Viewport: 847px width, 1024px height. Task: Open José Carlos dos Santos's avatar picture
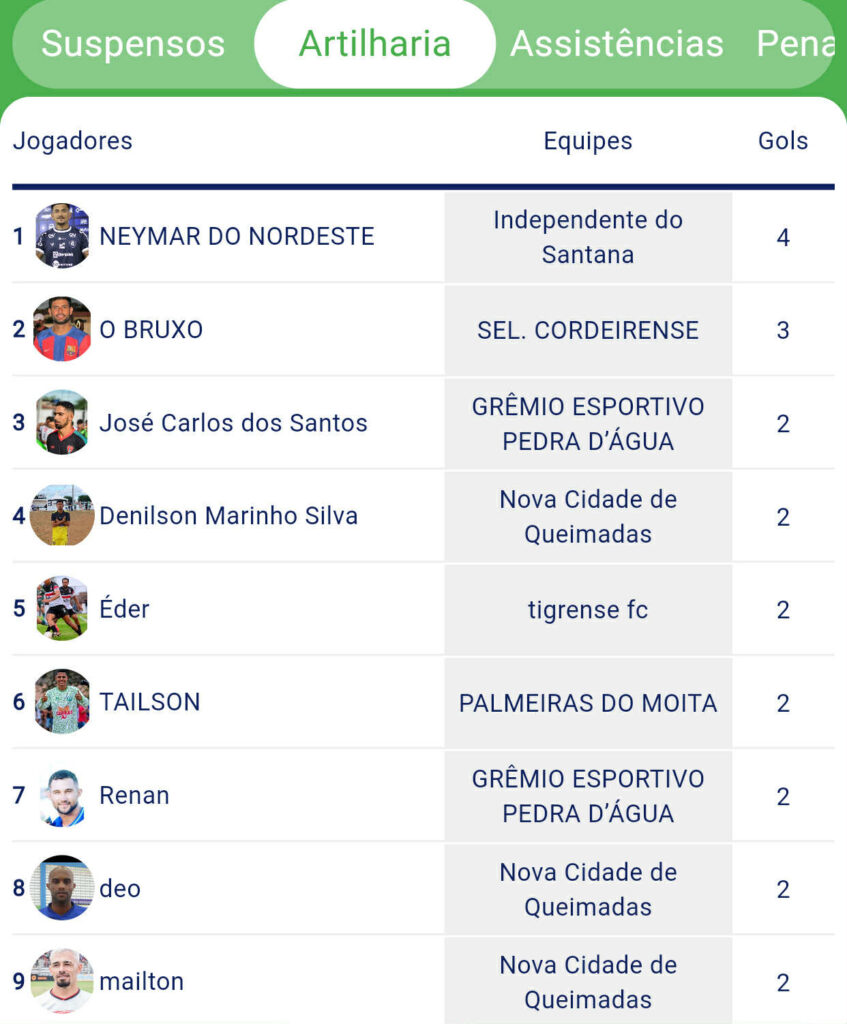[62, 423]
